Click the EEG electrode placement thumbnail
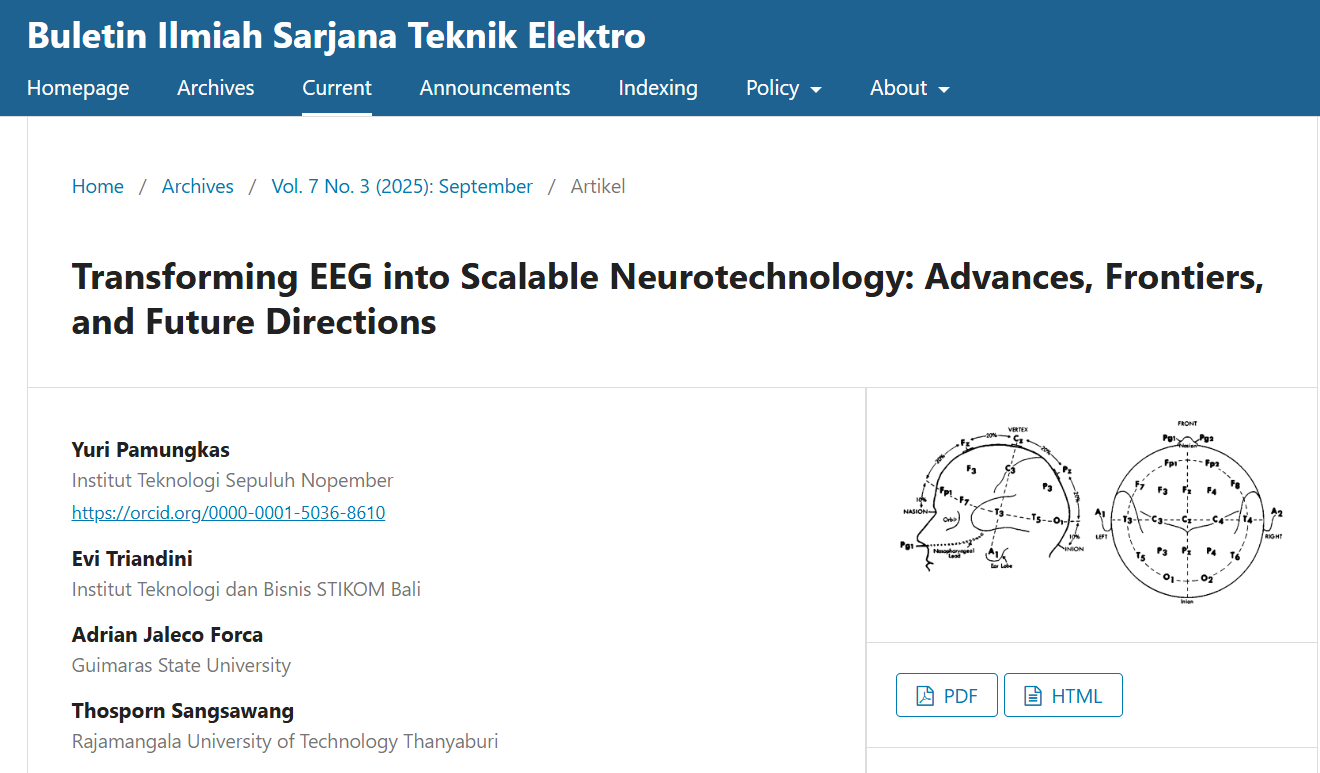 click(x=1091, y=512)
